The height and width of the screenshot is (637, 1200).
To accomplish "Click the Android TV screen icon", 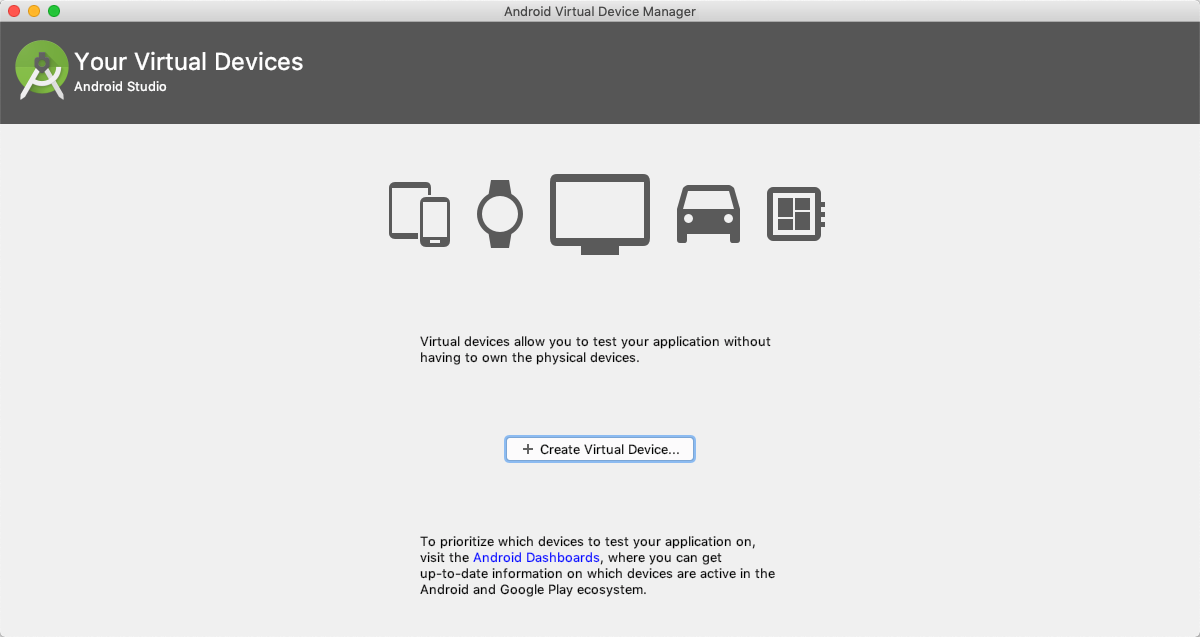I will 600,214.
